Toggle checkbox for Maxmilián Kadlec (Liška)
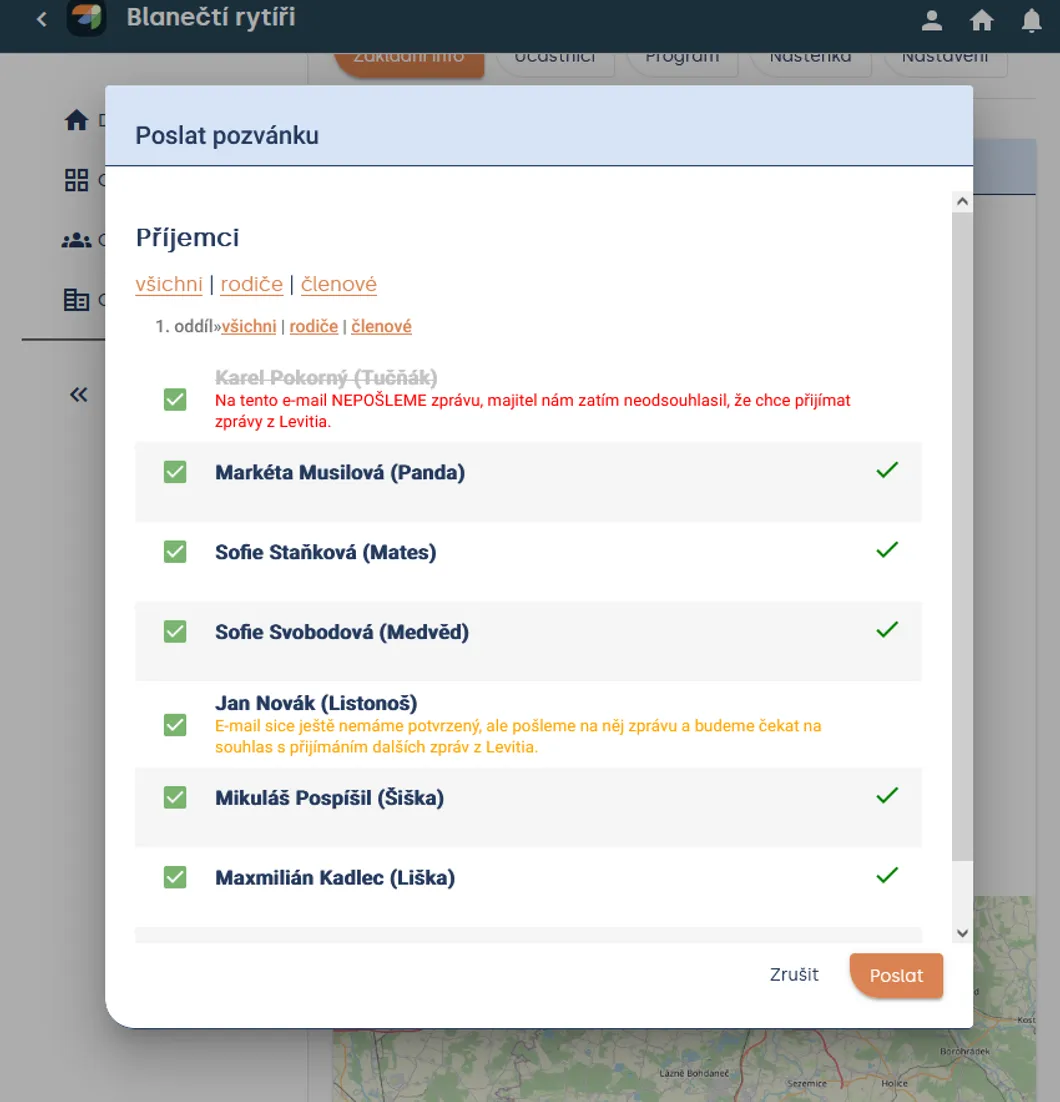The height and width of the screenshot is (1102, 1060). click(x=175, y=877)
